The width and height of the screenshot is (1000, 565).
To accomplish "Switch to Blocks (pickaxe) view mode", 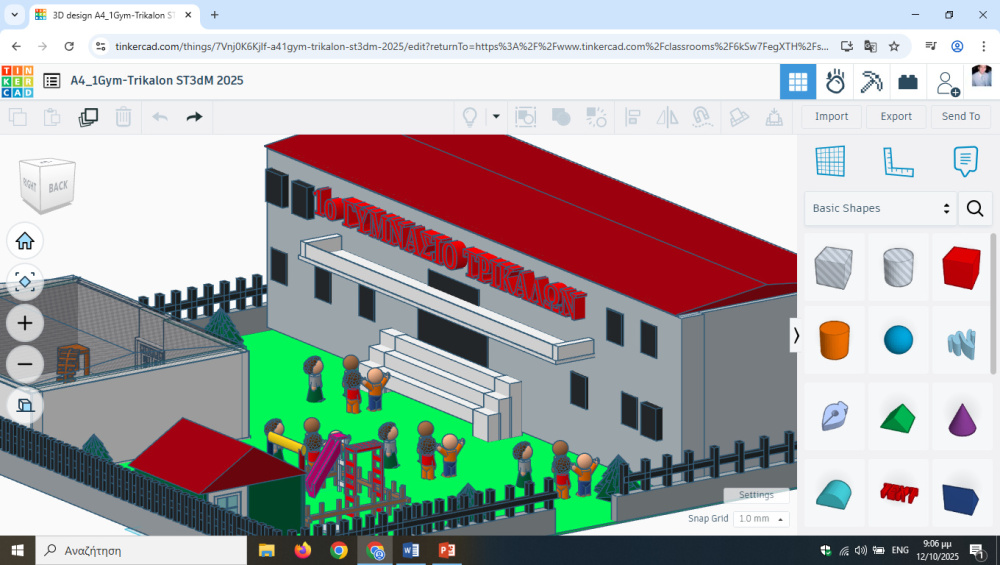I will (871, 82).
